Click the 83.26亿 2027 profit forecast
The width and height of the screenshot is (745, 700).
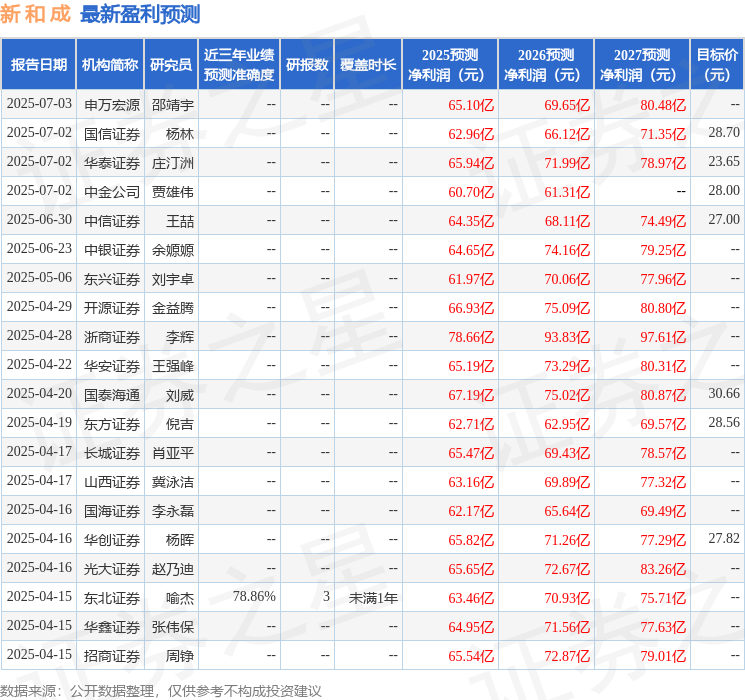point(663,569)
